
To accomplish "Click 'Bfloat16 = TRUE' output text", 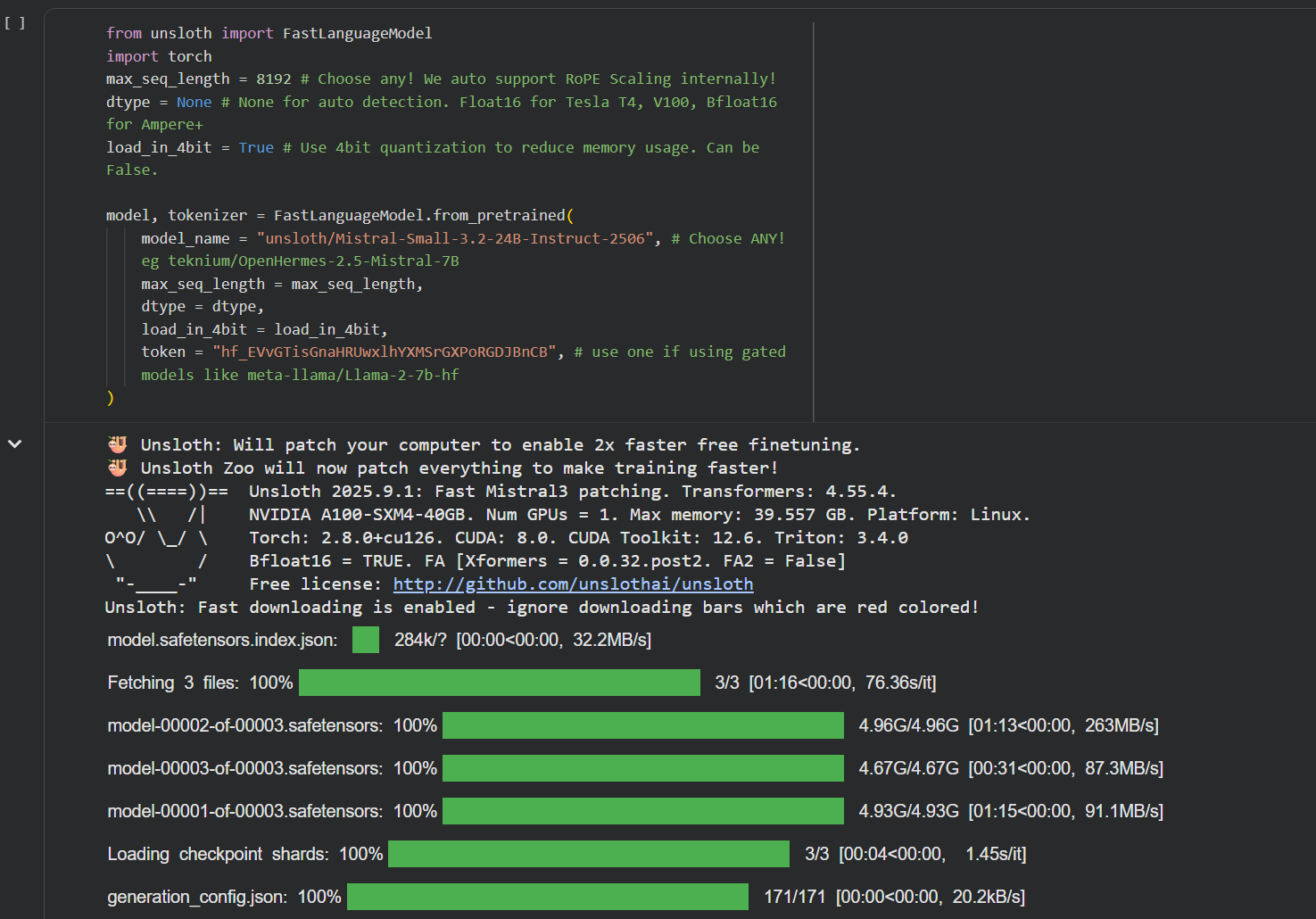I will pyautogui.click(x=327, y=560).
